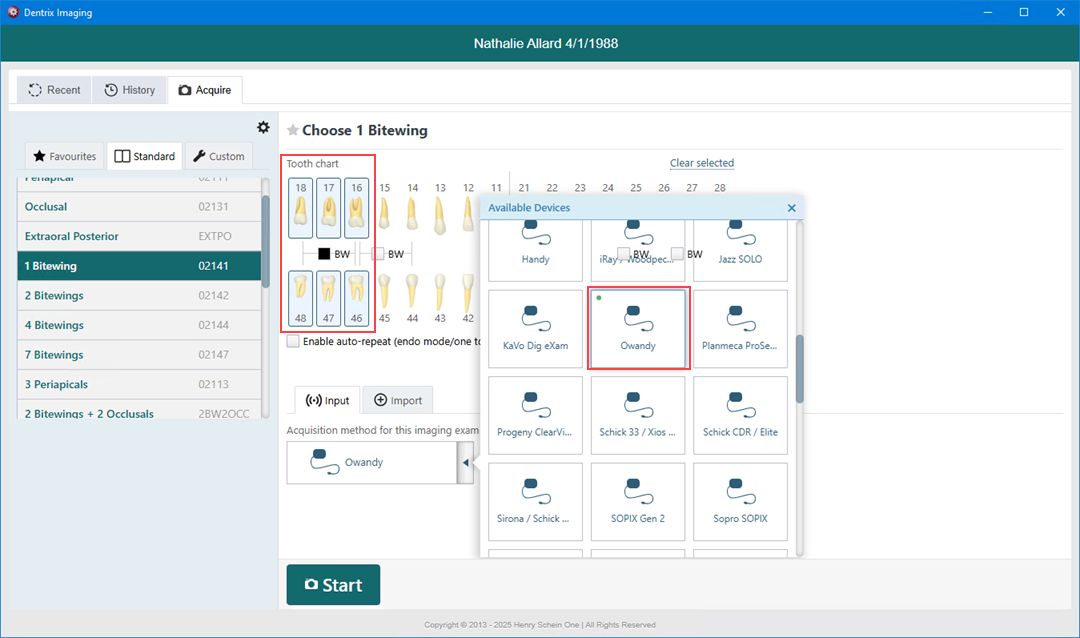Select tooth 14 in the tooth chart
The image size is (1080, 638).
click(412, 212)
